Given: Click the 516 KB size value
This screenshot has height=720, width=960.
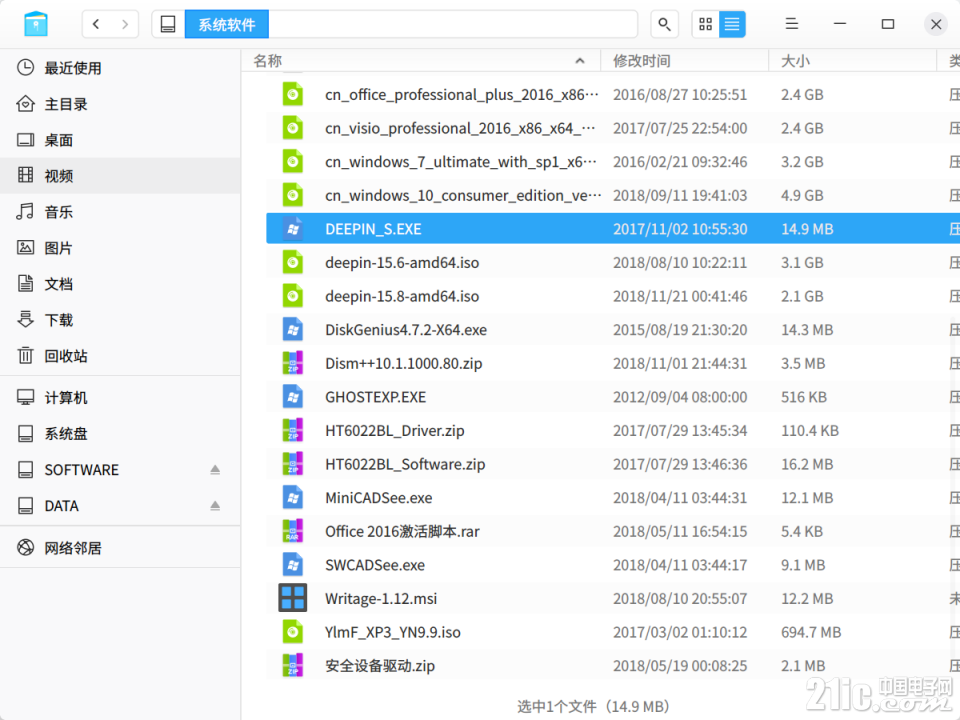Looking at the screenshot, I should coord(804,397).
